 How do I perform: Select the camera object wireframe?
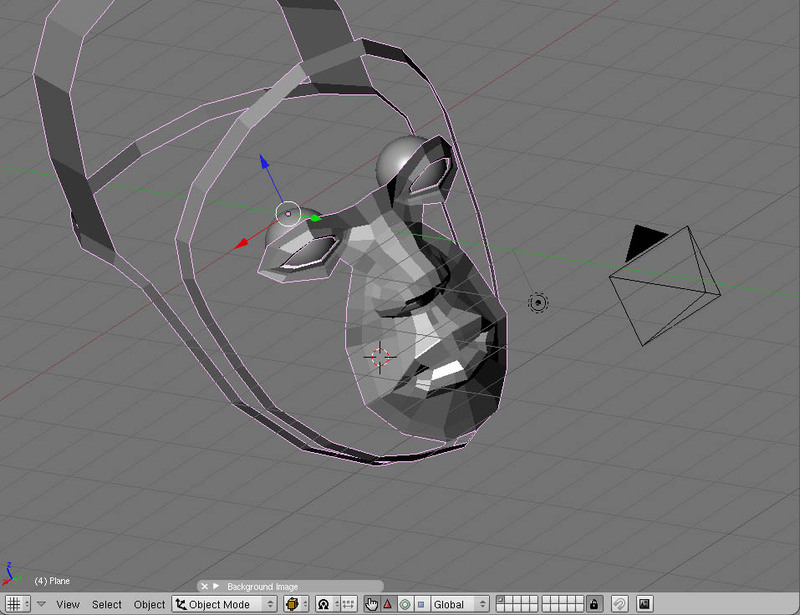665,286
